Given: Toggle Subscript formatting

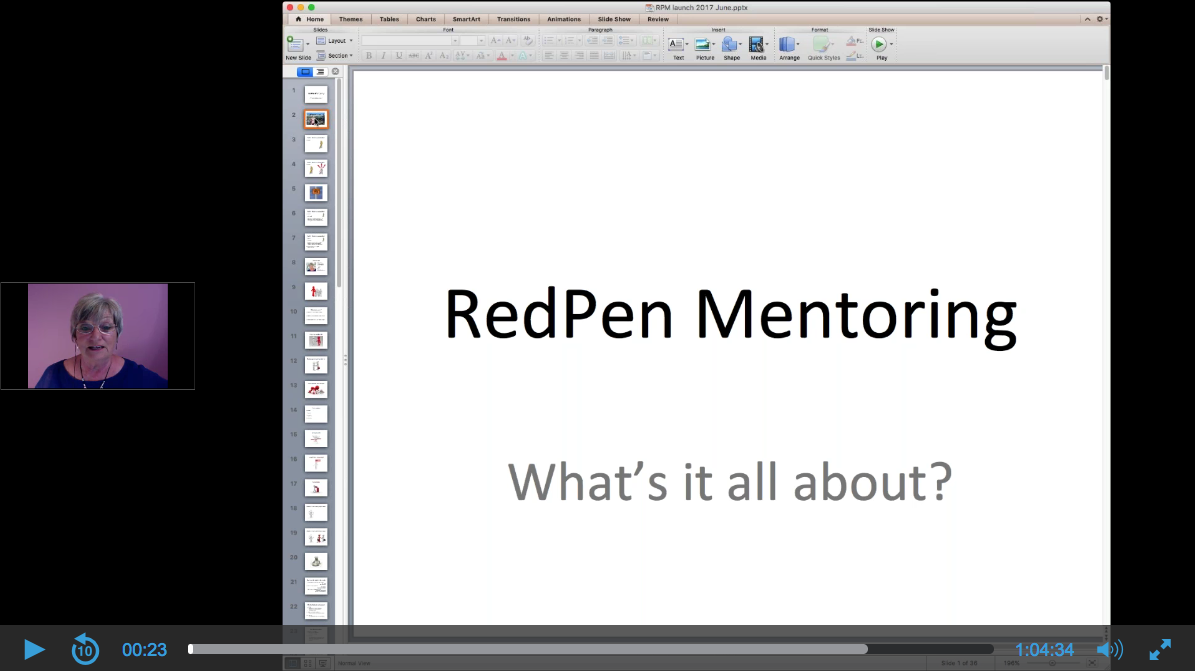Looking at the screenshot, I should pos(444,56).
